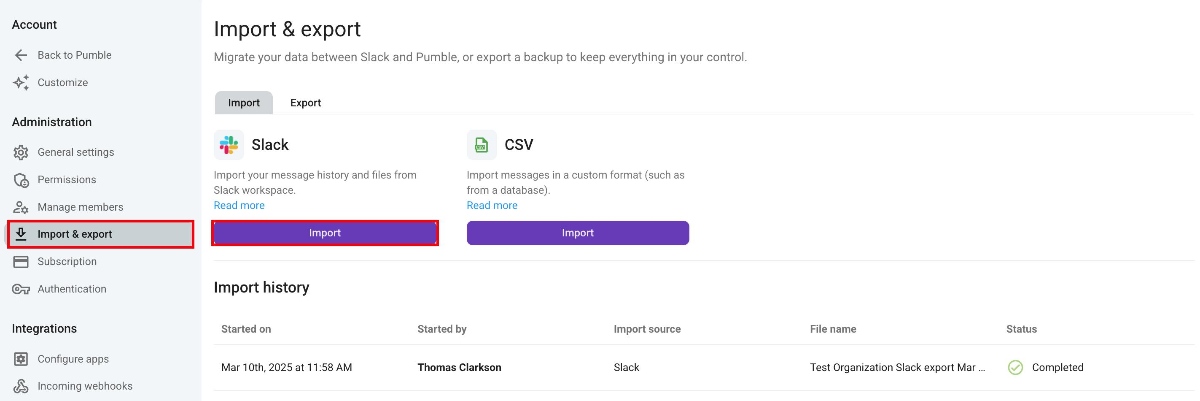
Task: Click the Configure apps icon
Action: [x=21, y=359]
